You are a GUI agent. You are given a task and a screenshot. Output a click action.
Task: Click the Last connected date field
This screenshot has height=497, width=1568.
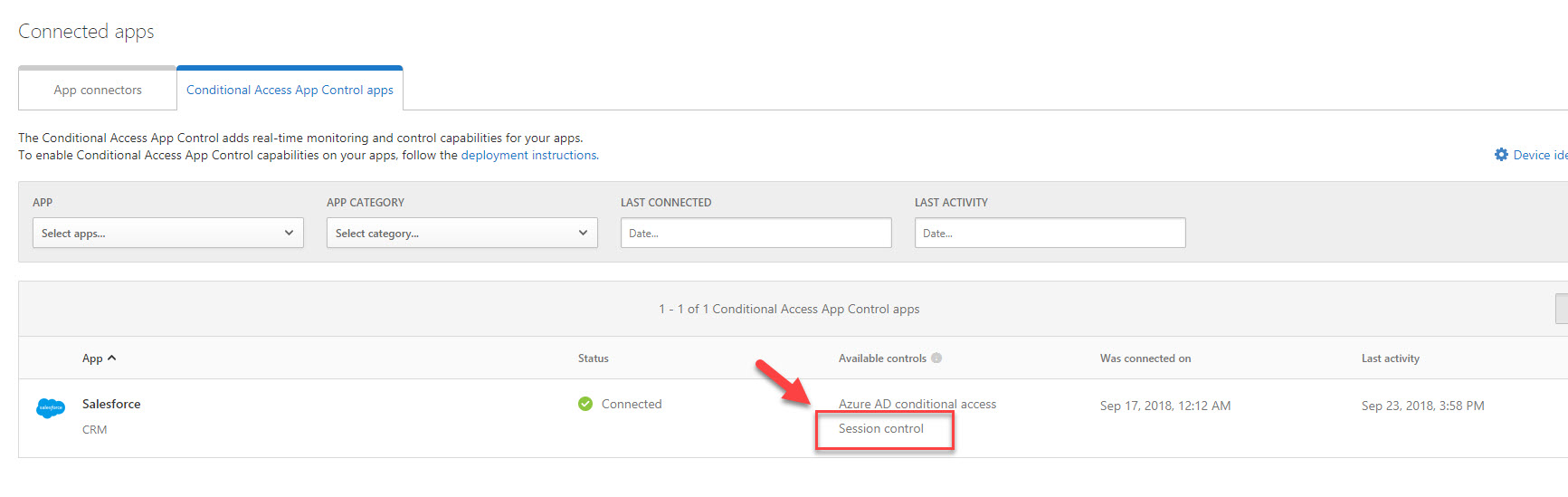[x=756, y=233]
